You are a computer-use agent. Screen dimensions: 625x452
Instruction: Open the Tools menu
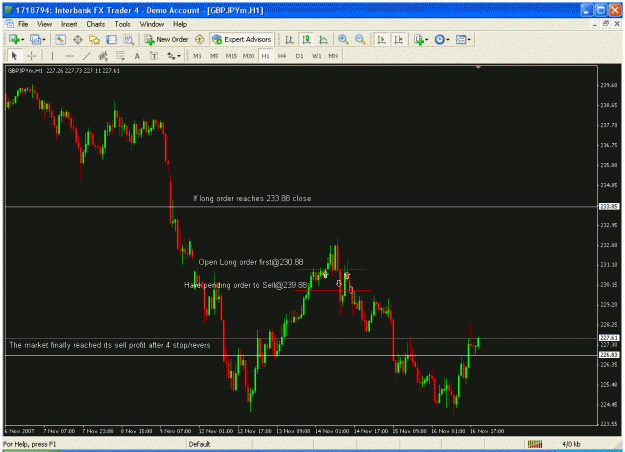point(122,24)
